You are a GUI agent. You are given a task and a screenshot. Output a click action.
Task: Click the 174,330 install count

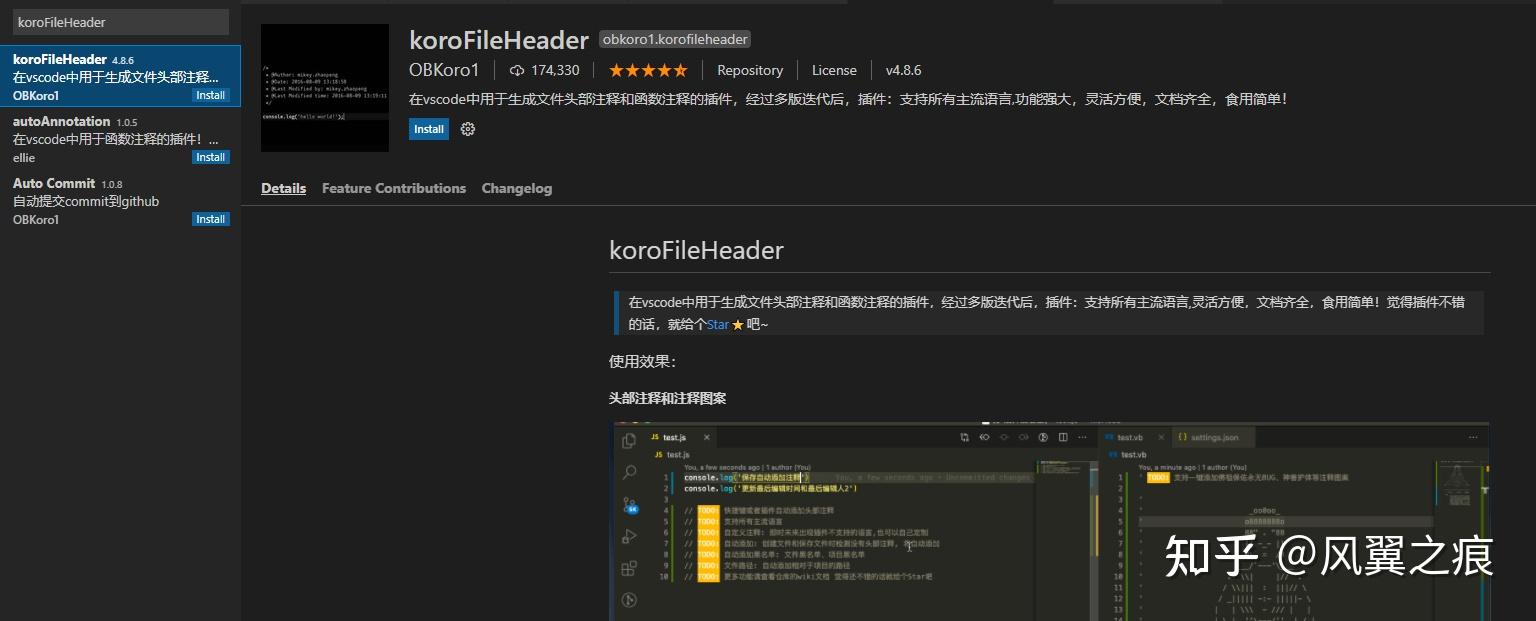tap(555, 70)
